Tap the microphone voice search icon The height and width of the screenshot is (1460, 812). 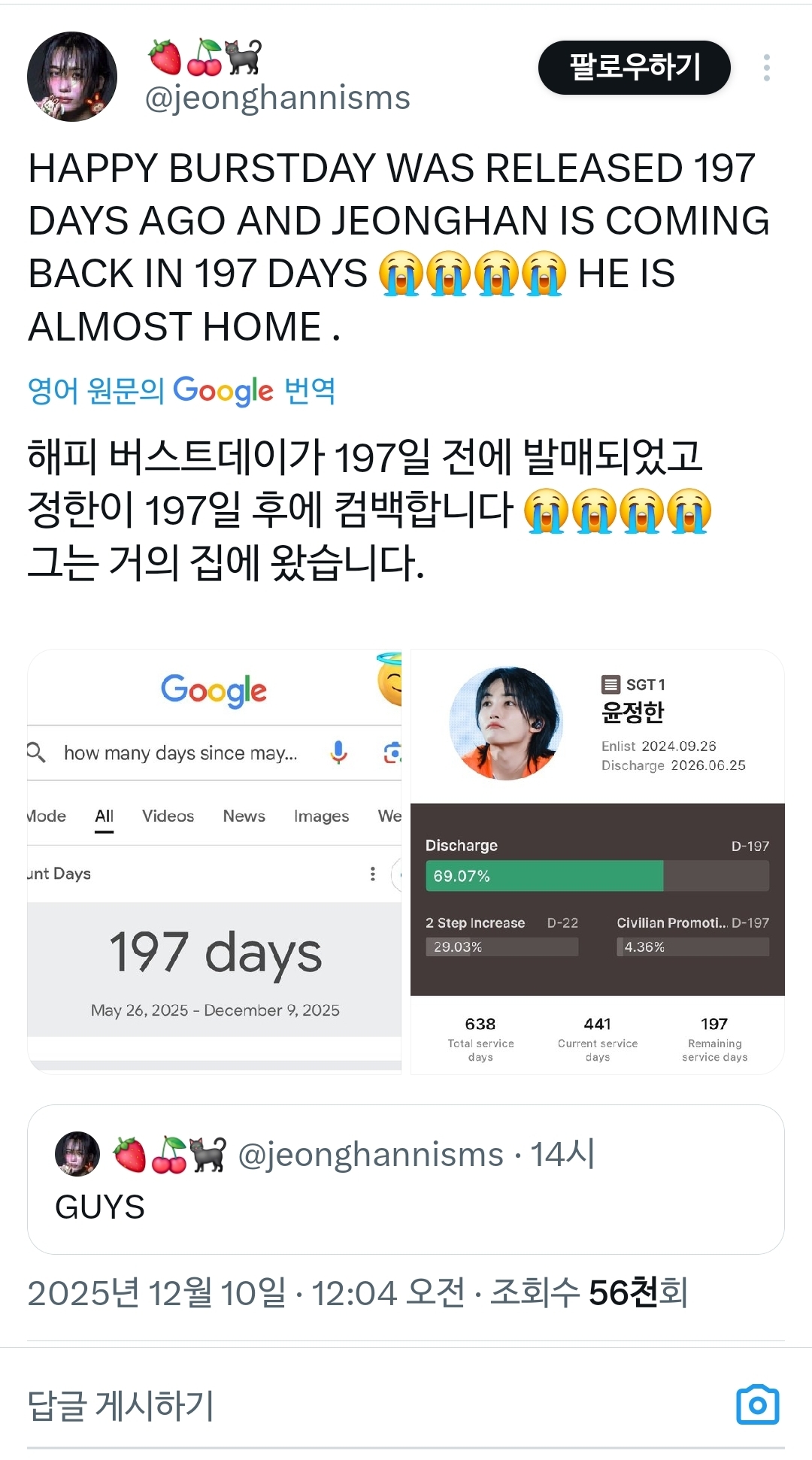[x=339, y=752]
